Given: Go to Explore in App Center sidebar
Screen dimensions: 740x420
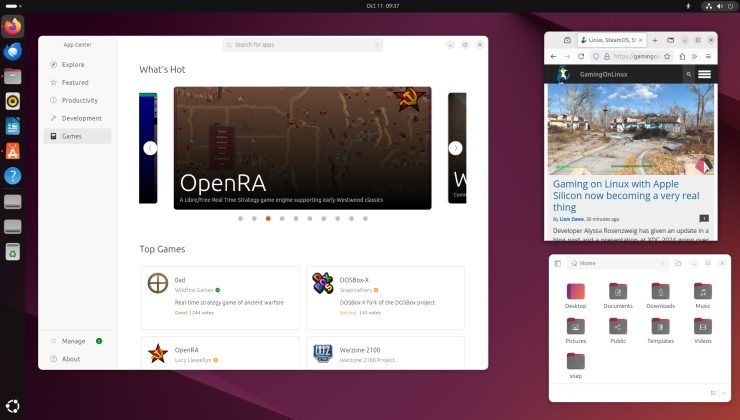Looking at the screenshot, I should pos(77,65).
